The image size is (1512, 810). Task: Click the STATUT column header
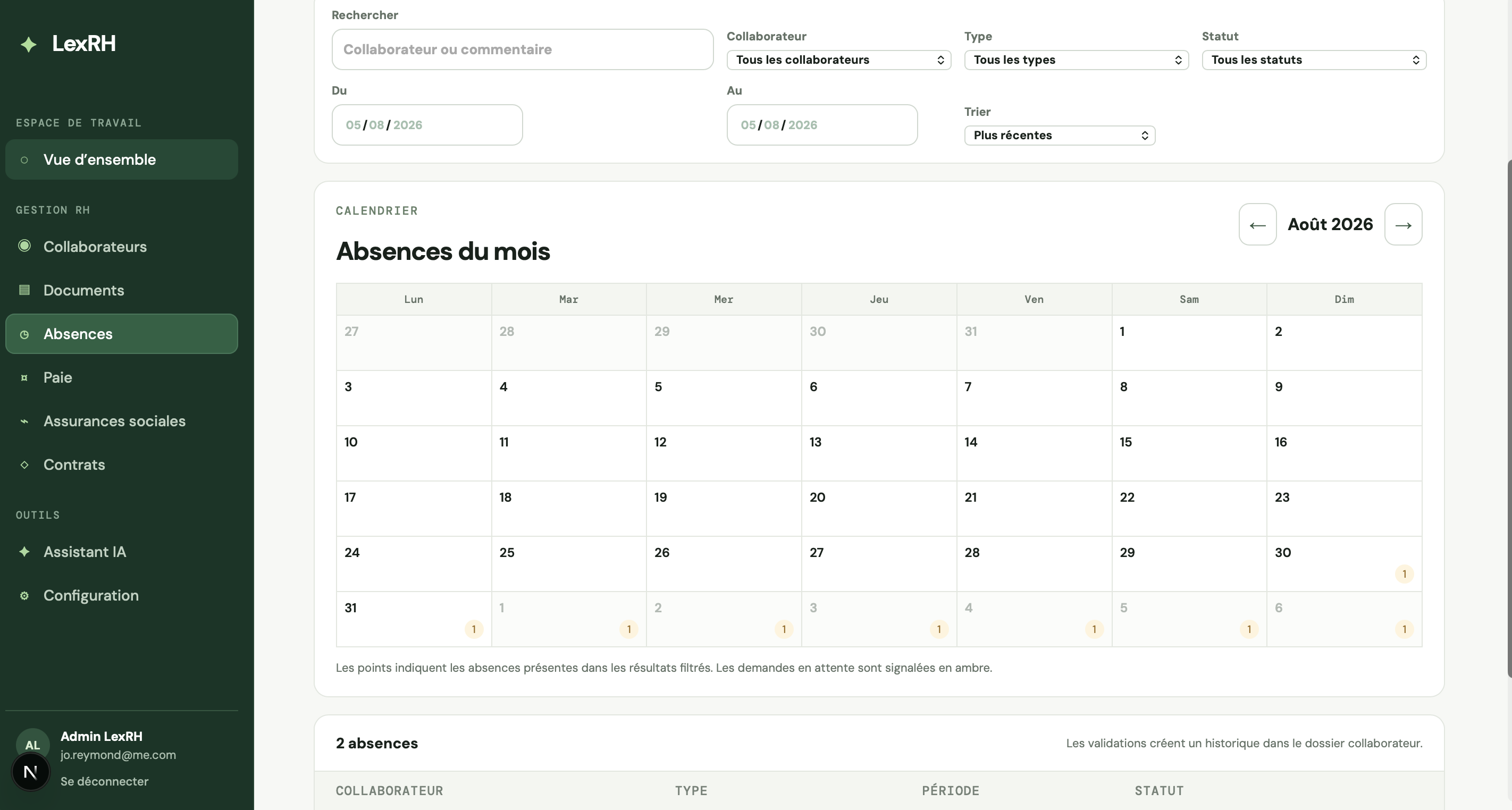tap(1158, 791)
